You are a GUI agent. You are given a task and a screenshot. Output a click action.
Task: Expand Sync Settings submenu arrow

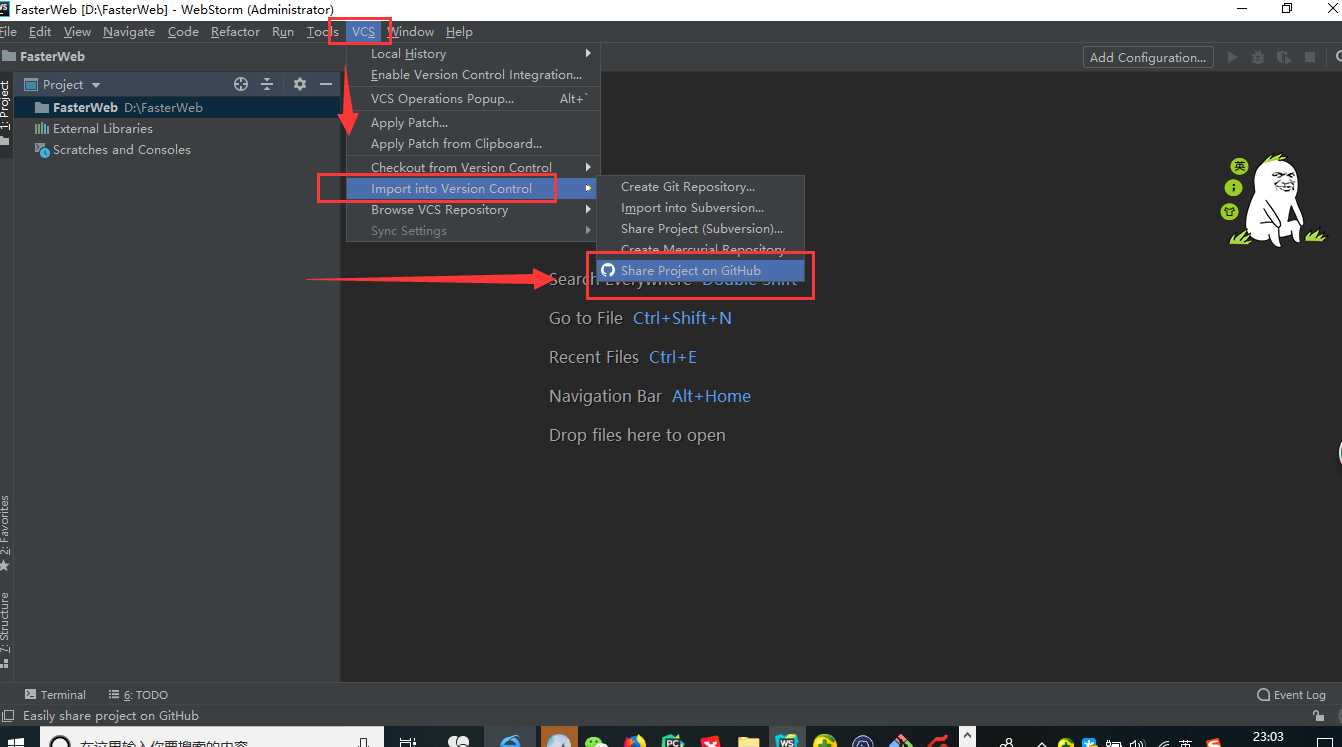(588, 231)
